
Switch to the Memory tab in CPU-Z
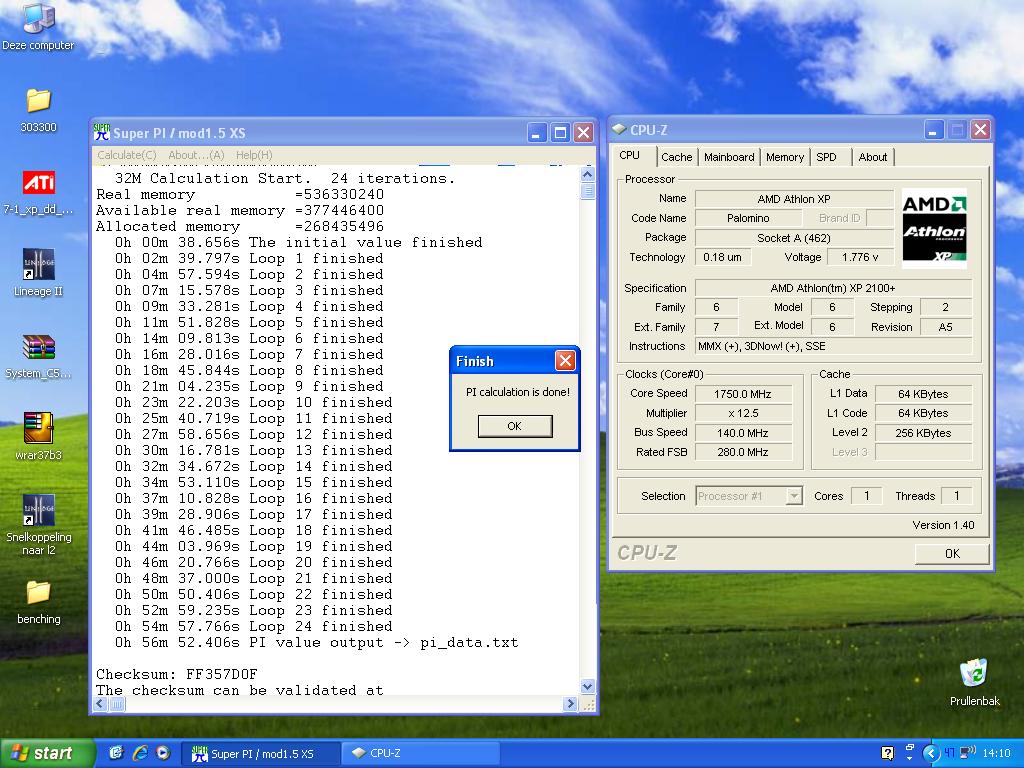tap(785, 157)
